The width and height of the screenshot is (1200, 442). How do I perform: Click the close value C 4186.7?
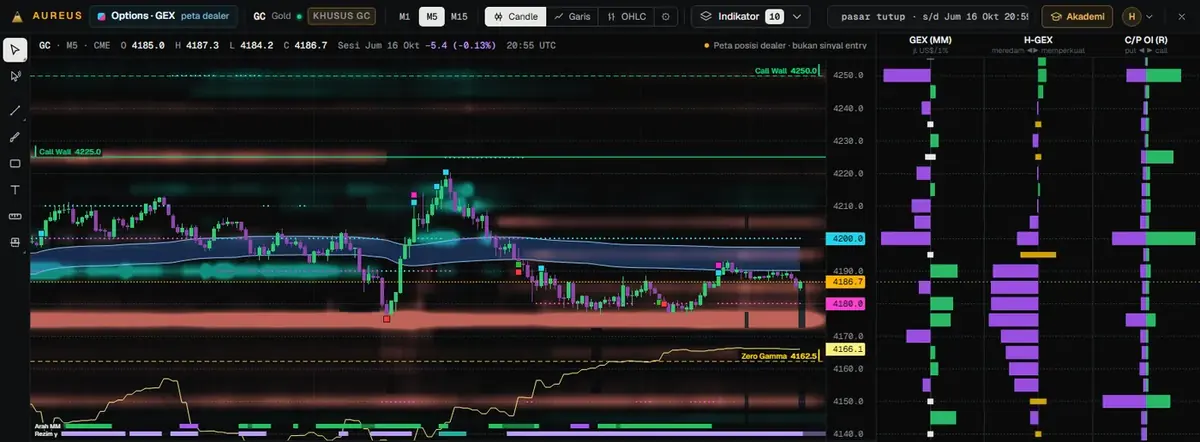coord(307,46)
